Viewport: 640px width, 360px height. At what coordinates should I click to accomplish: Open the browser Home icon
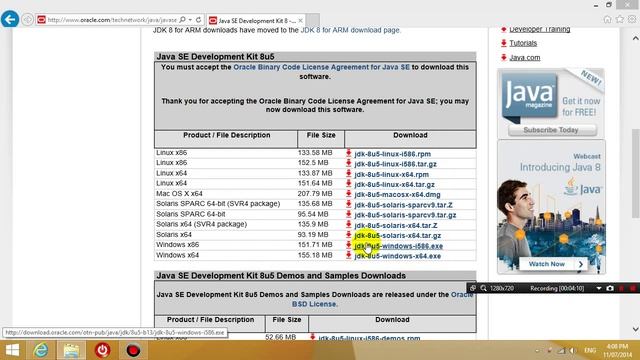point(607,20)
